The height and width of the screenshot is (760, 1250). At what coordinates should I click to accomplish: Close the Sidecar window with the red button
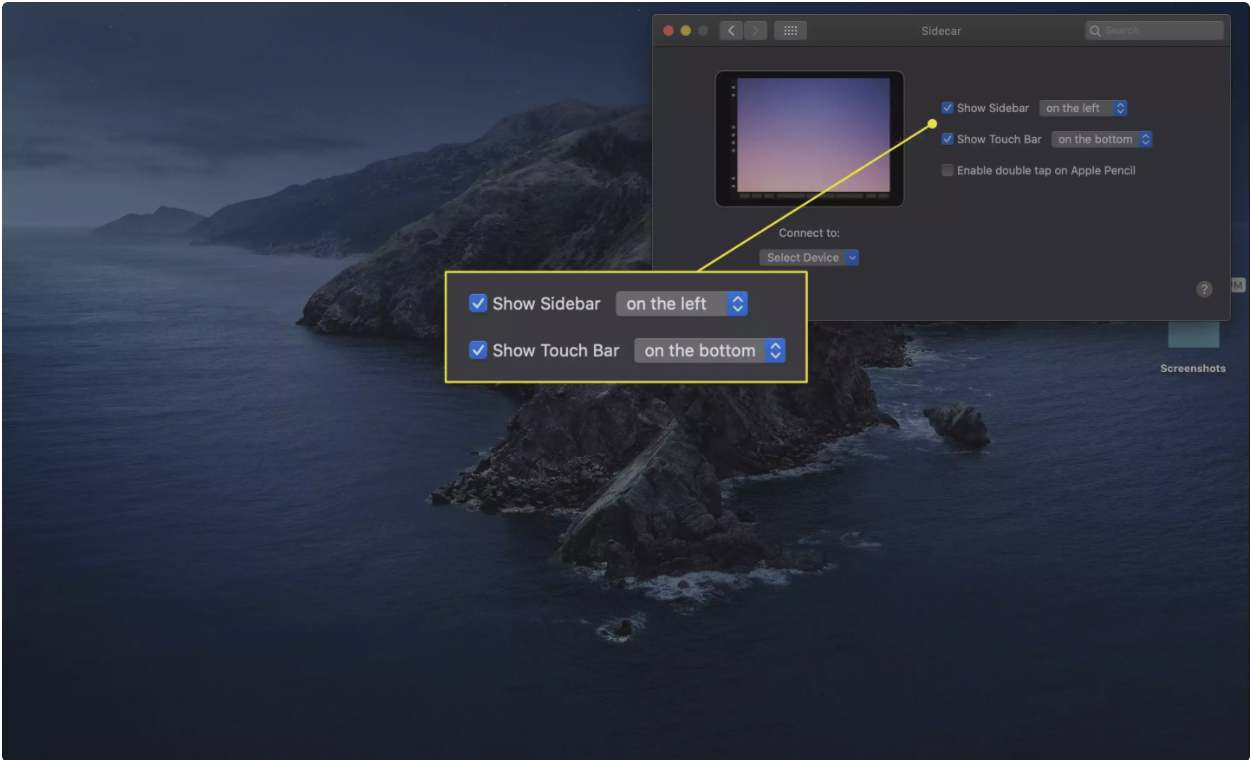668,31
